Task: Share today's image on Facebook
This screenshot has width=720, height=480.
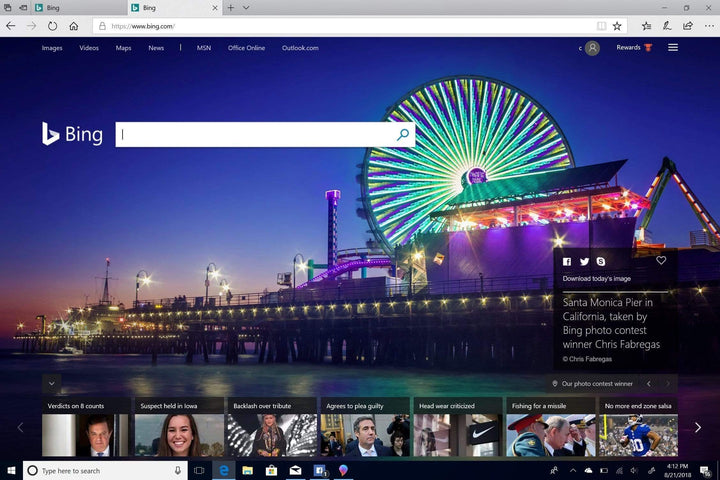Action: (567, 261)
